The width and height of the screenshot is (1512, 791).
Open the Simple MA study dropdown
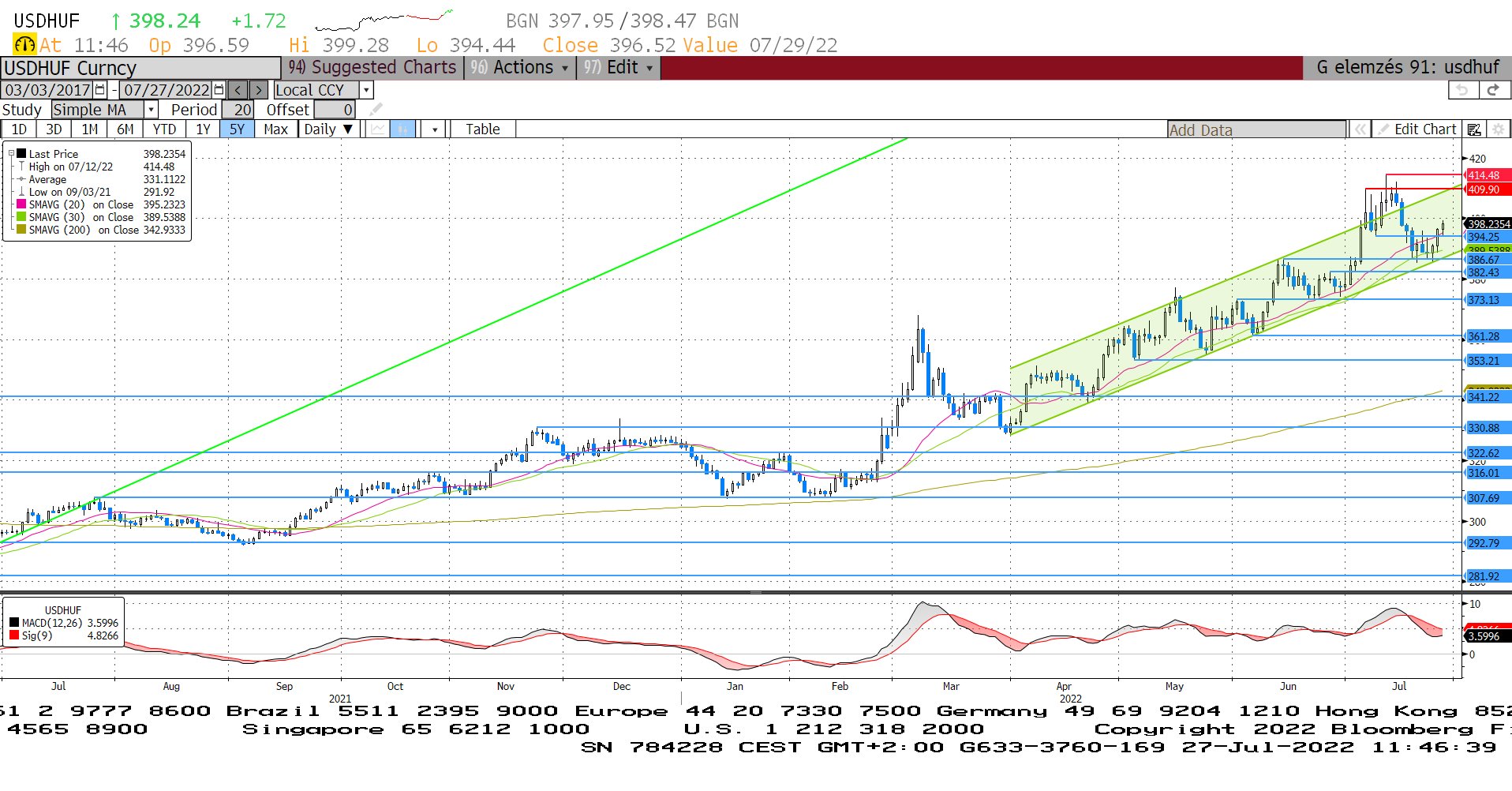click(x=152, y=110)
